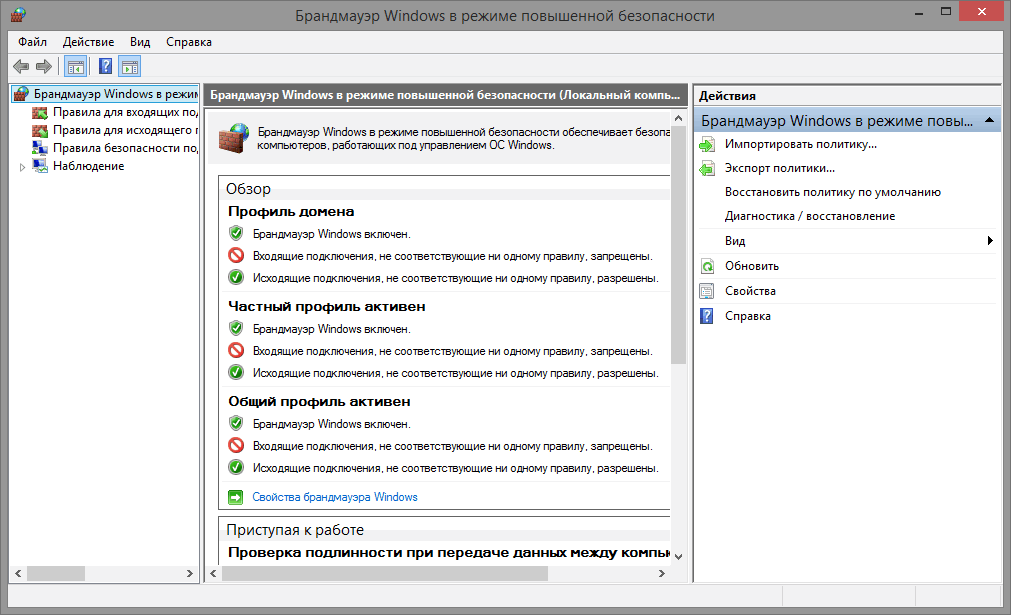Click the Импортировать политику green arrow icon
Viewport: 1011px width, 615px height.
click(x=708, y=144)
